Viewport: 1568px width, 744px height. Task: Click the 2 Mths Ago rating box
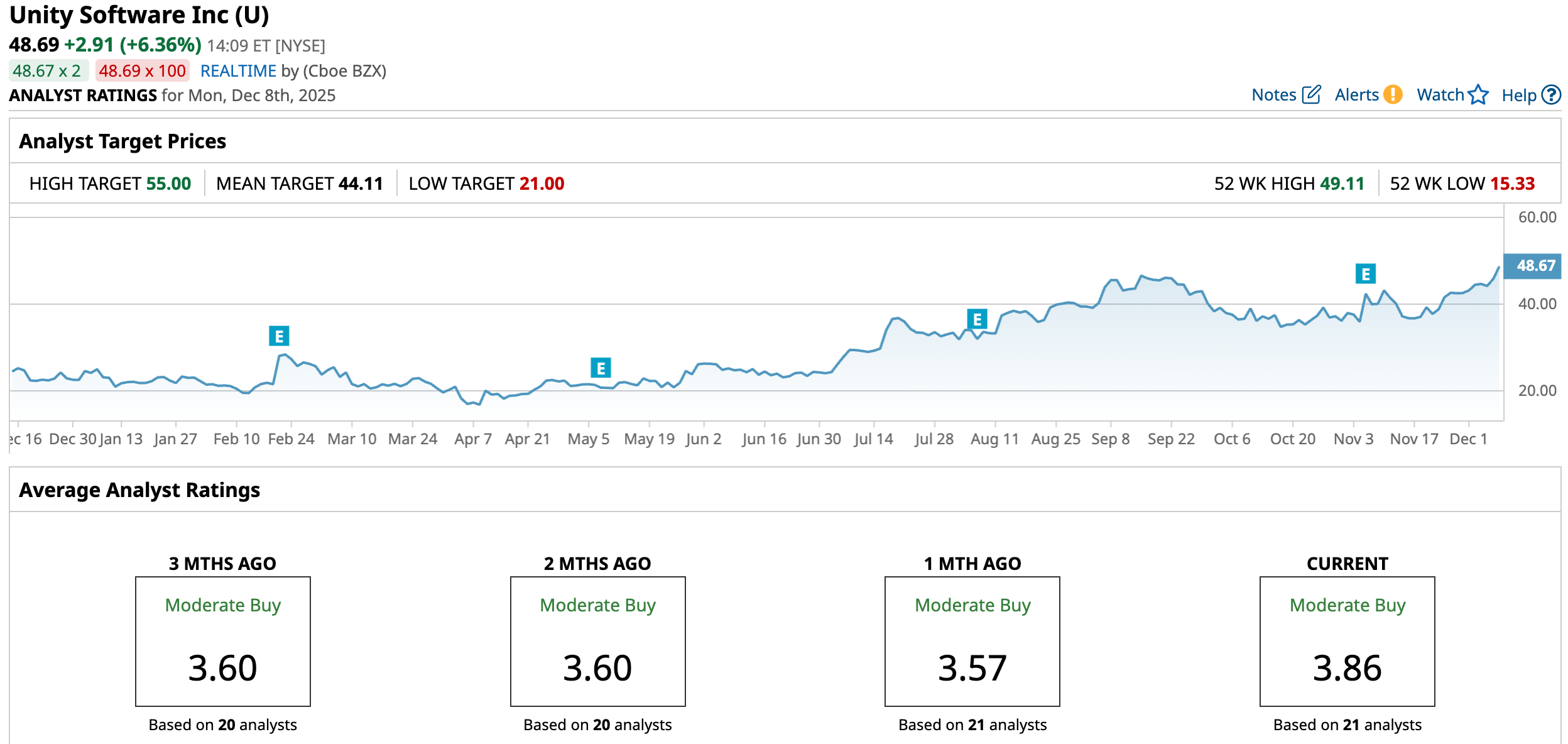(597, 641)
